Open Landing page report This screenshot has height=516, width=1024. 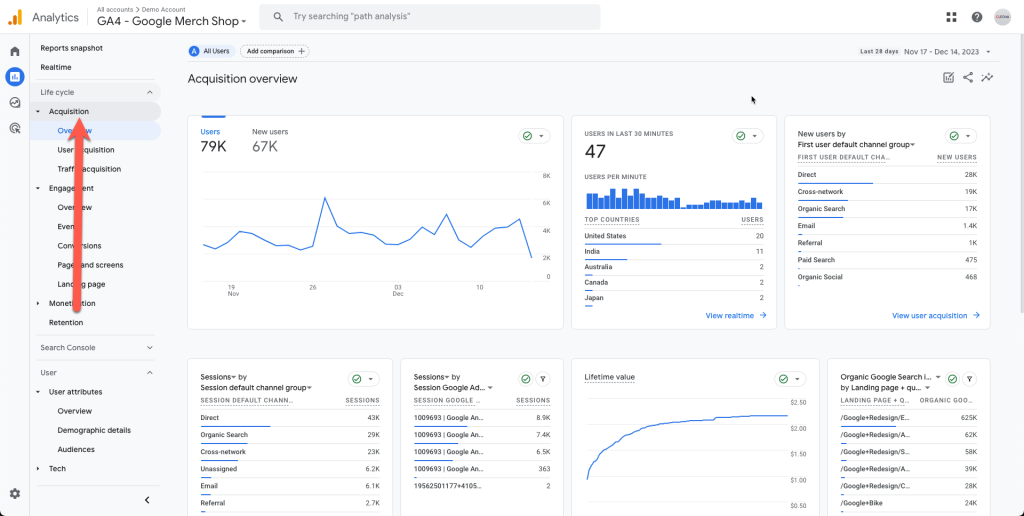click(x=81, y=284)
